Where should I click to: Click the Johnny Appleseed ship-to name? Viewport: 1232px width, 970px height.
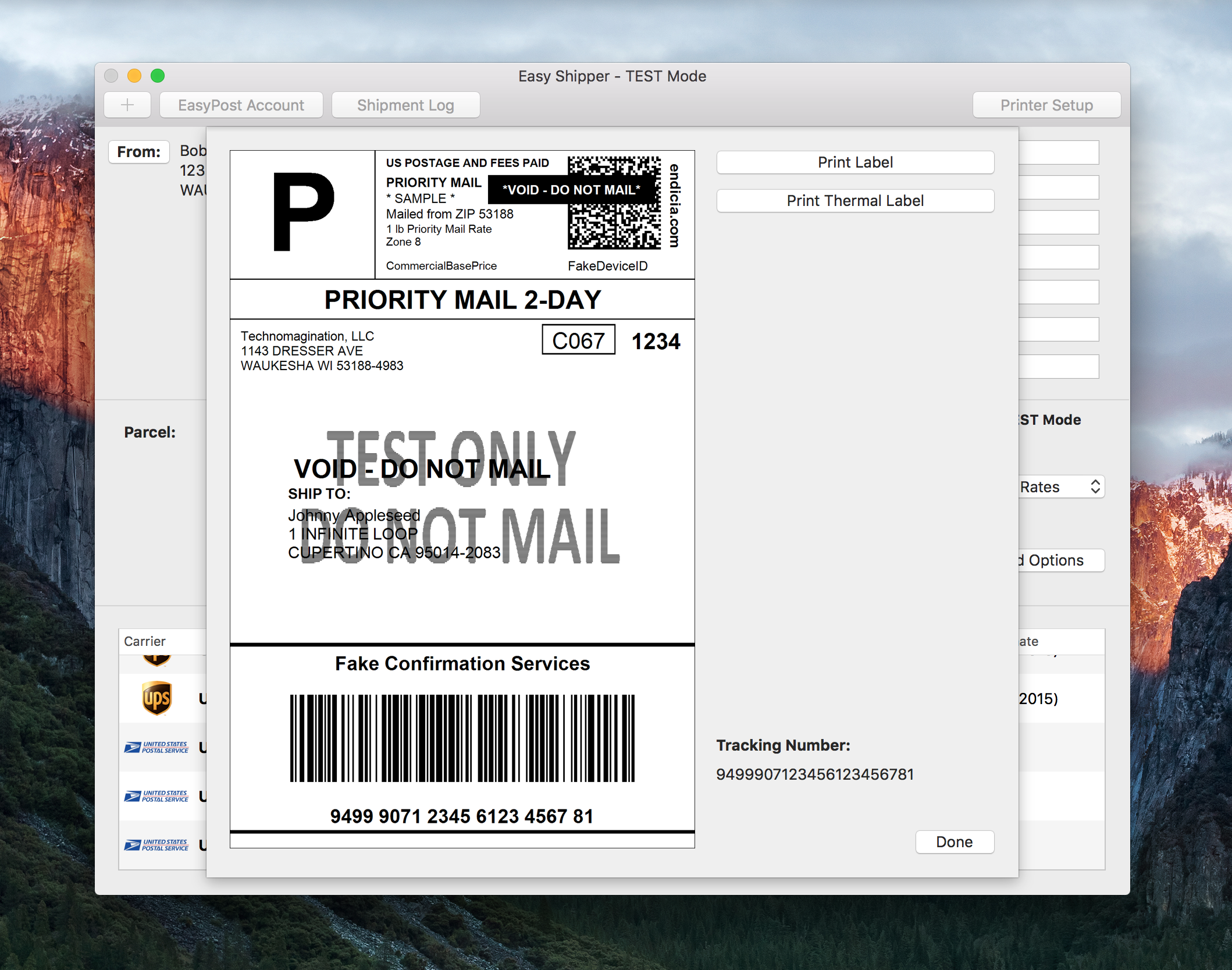pyautogui.click(x=354, y=516)
